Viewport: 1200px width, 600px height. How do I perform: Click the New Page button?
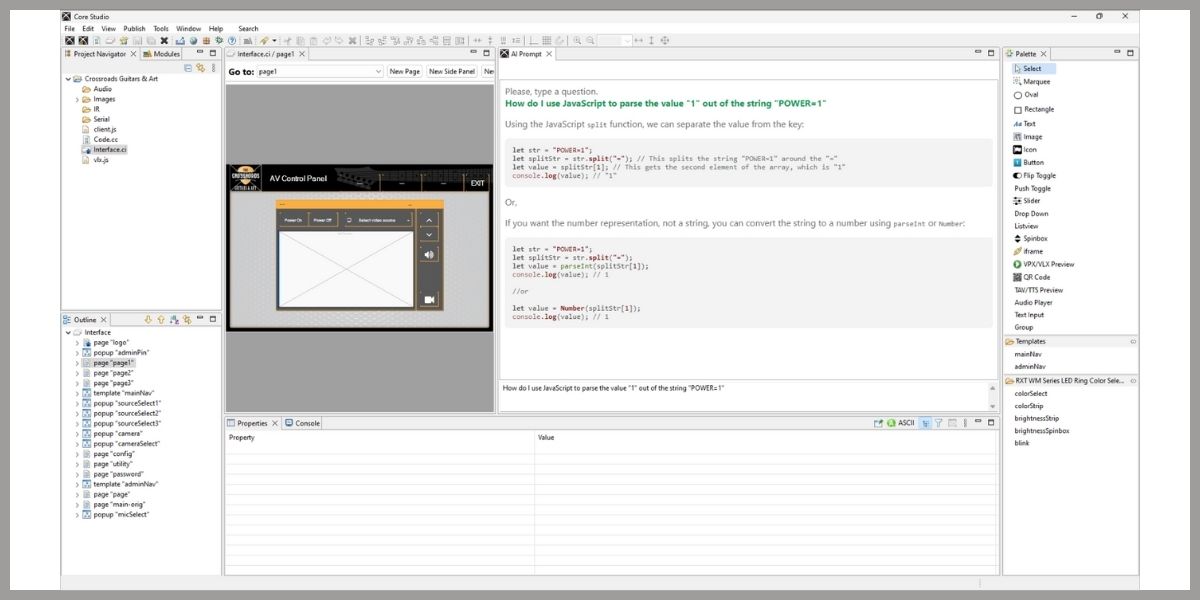[x=404, y=72]
